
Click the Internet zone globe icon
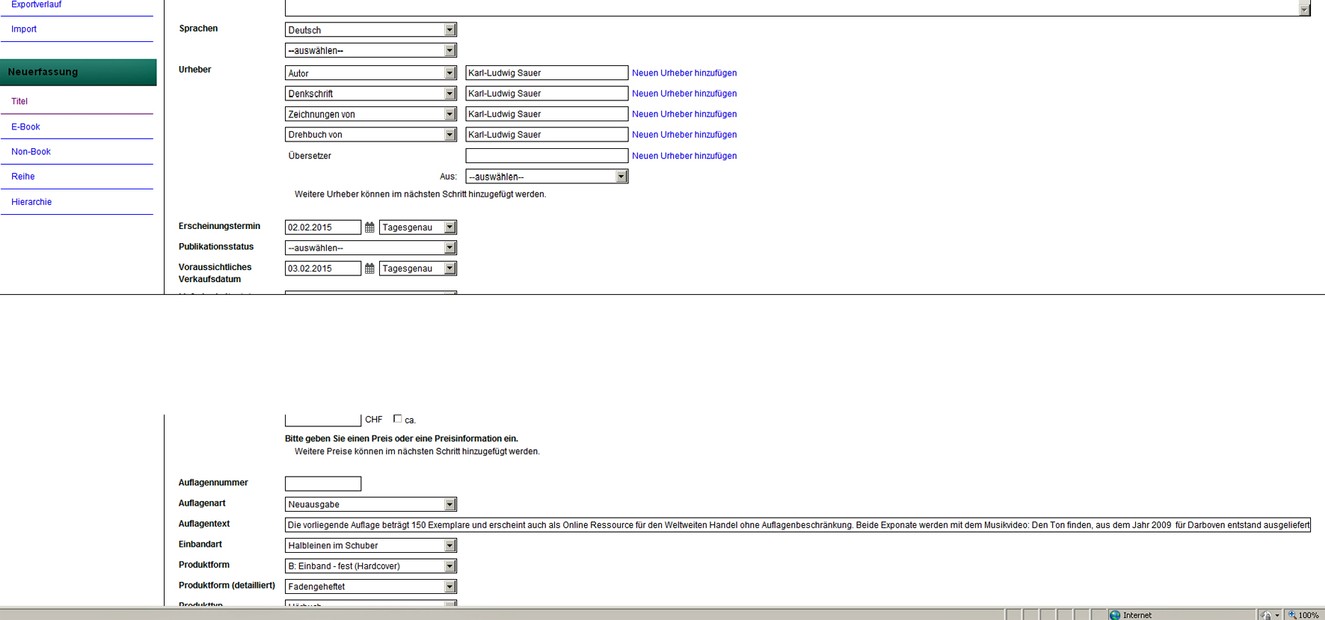(x=1115, y=615)
